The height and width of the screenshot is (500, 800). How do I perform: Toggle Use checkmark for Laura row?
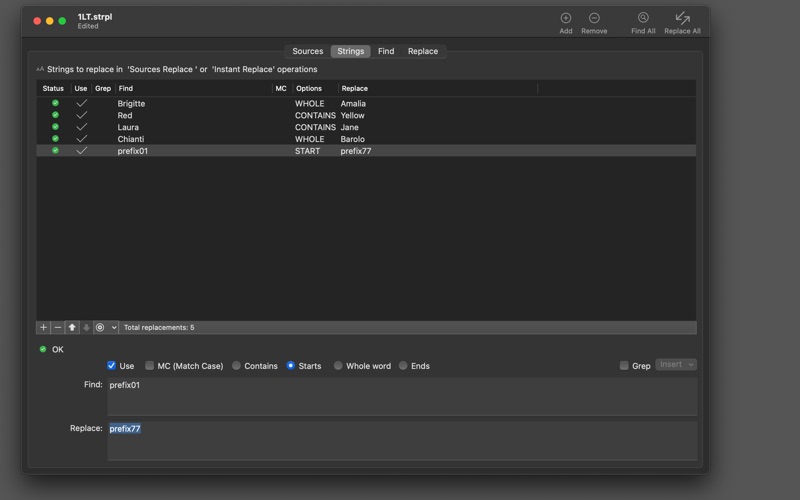(x=81, y=127)
